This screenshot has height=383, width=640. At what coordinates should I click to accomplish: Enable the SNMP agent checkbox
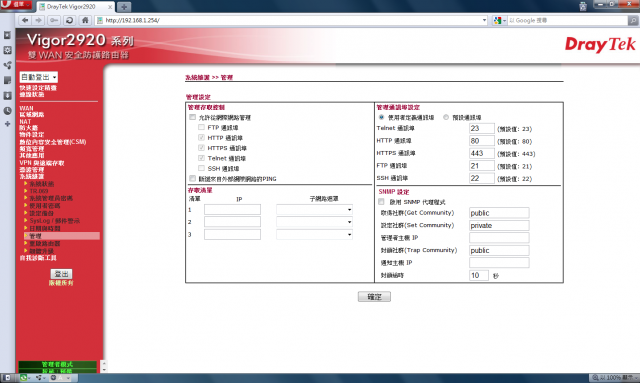pyautogui.click(x=381, y=202)
